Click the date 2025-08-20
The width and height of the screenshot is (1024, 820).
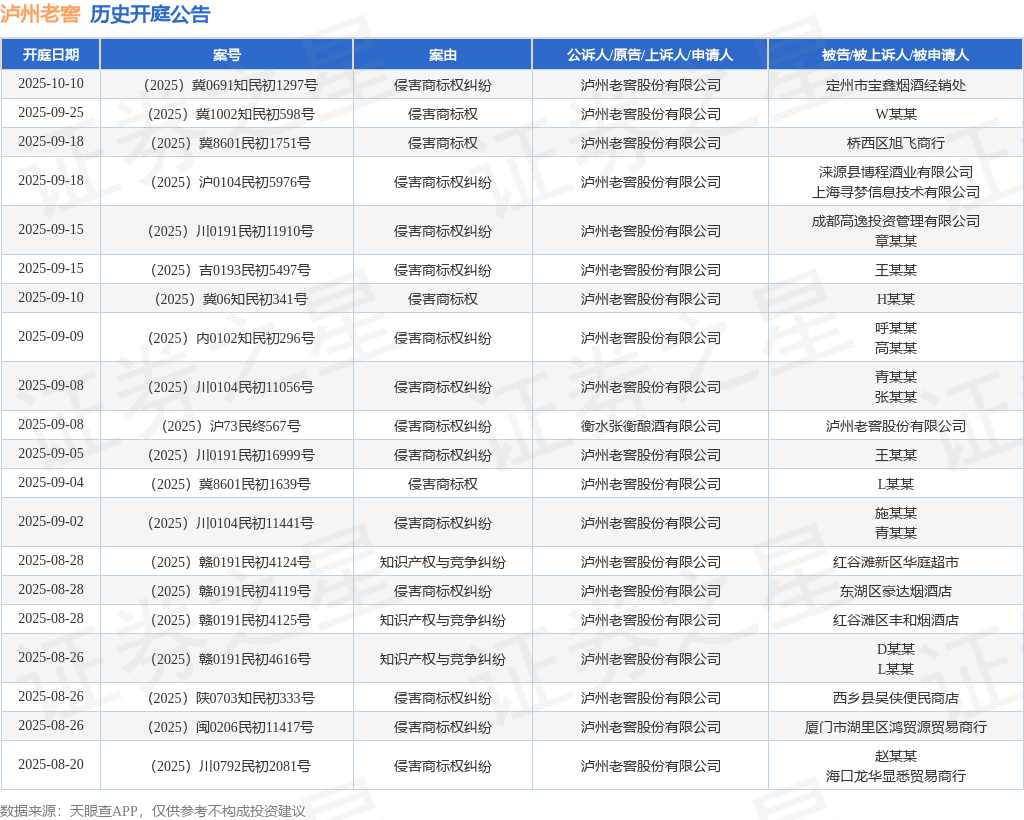[x=51, y=764]
